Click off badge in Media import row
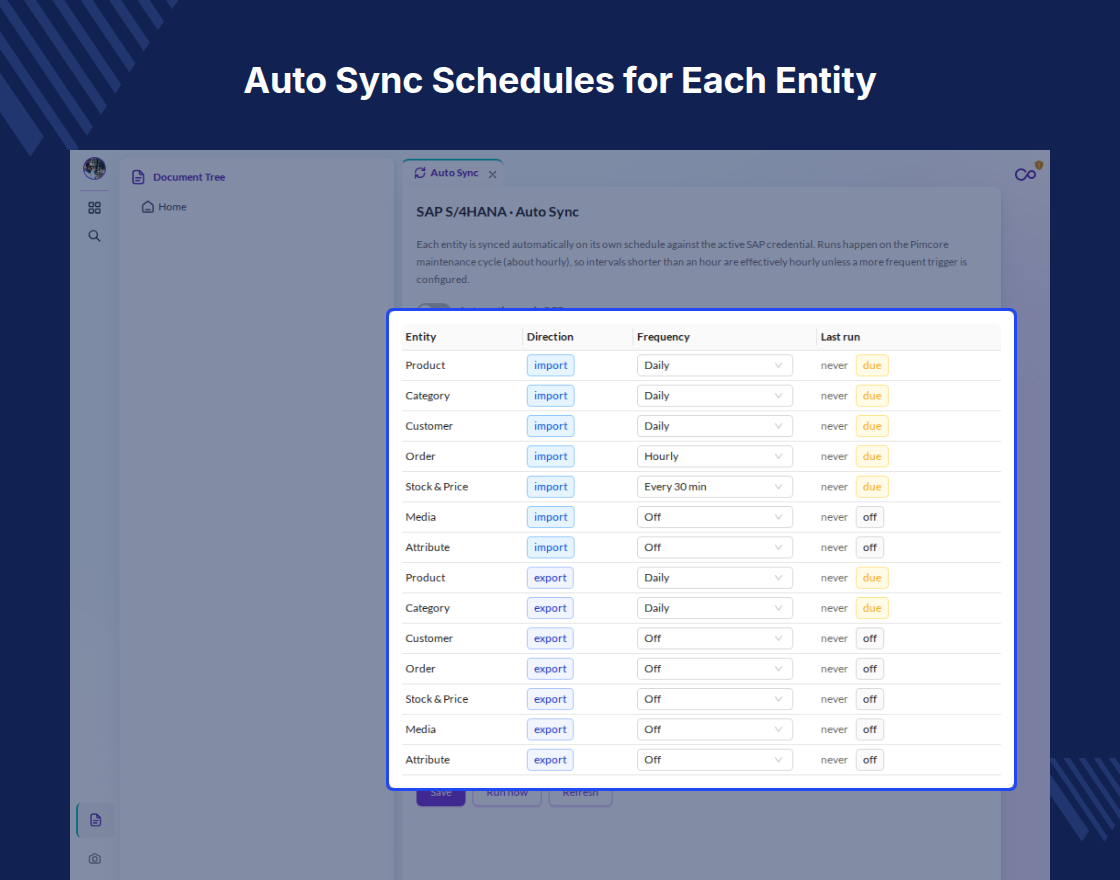Viewport: 1120px width, 880px height. coord(869,517)
